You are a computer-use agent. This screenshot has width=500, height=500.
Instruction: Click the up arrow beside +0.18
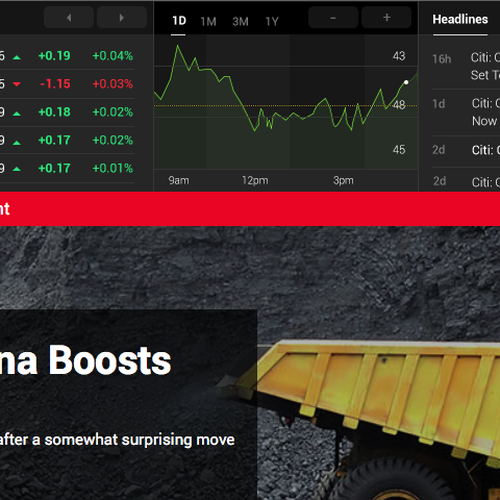click(17, 114)
